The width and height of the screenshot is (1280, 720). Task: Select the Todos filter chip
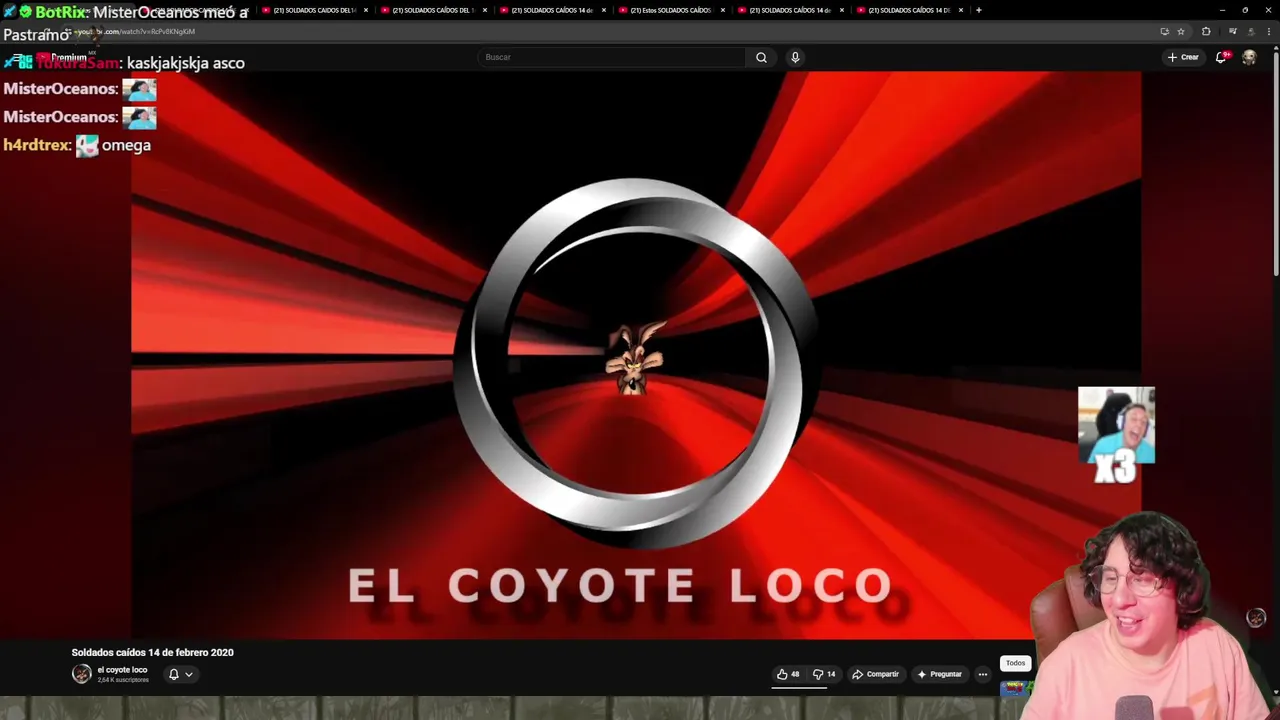click(1015, 663)
